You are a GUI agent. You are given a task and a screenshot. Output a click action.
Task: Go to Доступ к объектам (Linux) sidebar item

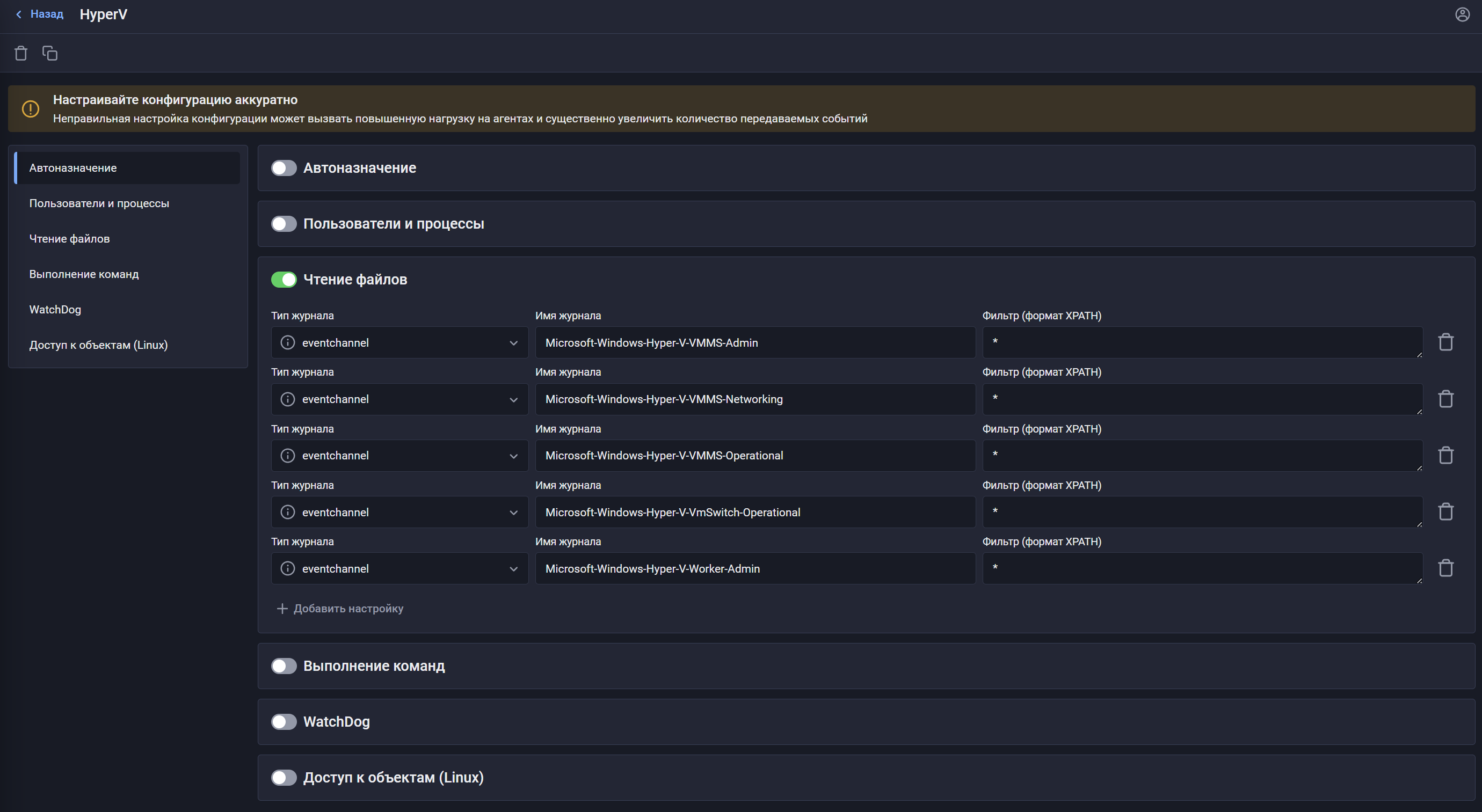tap(98, 345)
